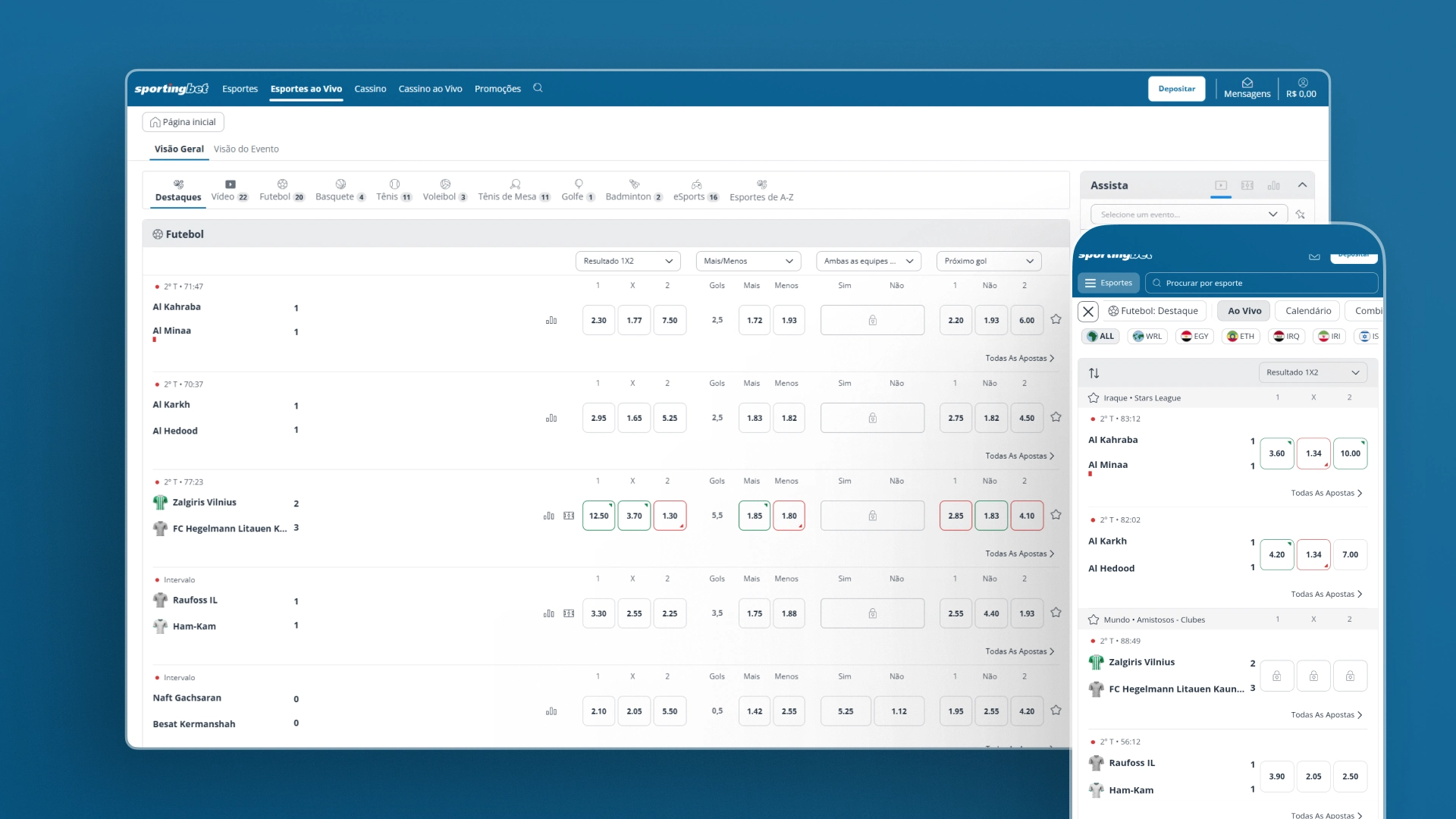Viewport: 1456px width, 819px height.
Task: Open the Resultado 1X2 desktop dropdown
Action: [x=627, y=261]
